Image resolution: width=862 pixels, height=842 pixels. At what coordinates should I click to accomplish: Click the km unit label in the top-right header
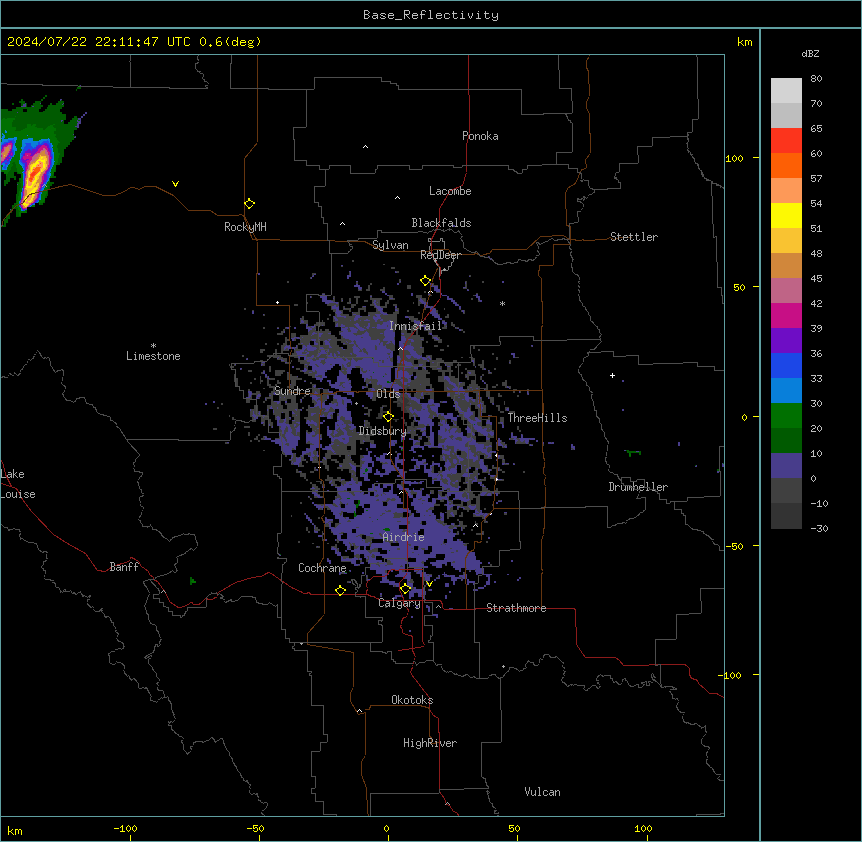pyautogui.click(x=744, y=42)
